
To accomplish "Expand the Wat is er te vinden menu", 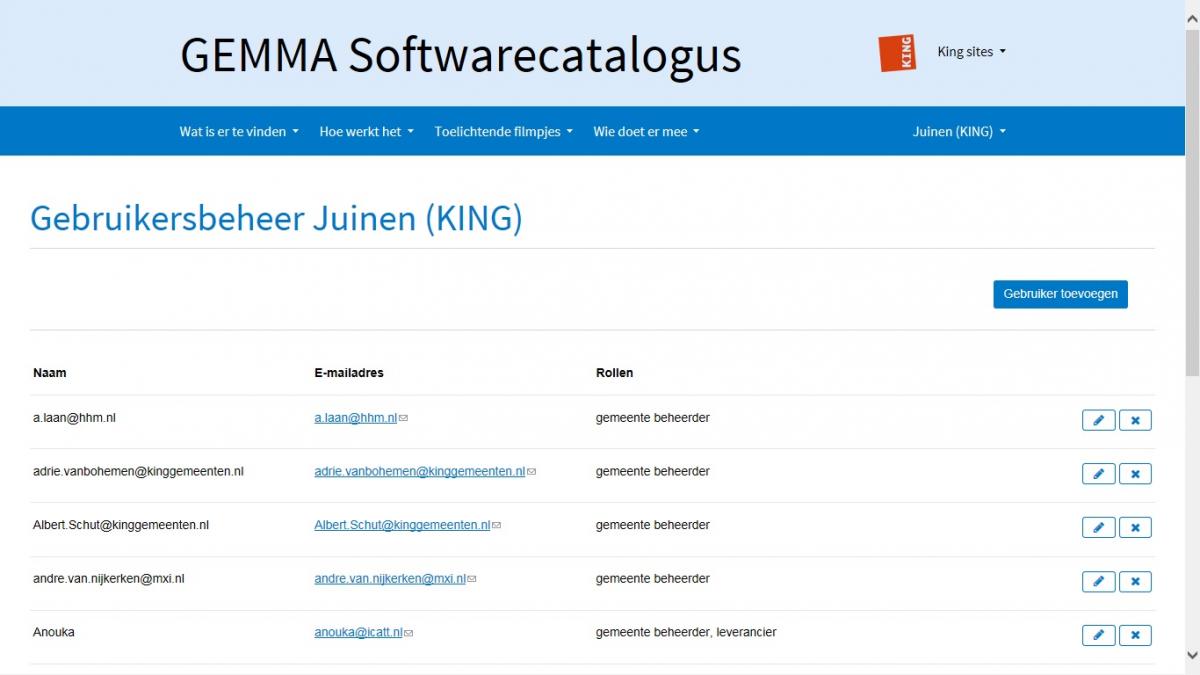I will (239, 131).
